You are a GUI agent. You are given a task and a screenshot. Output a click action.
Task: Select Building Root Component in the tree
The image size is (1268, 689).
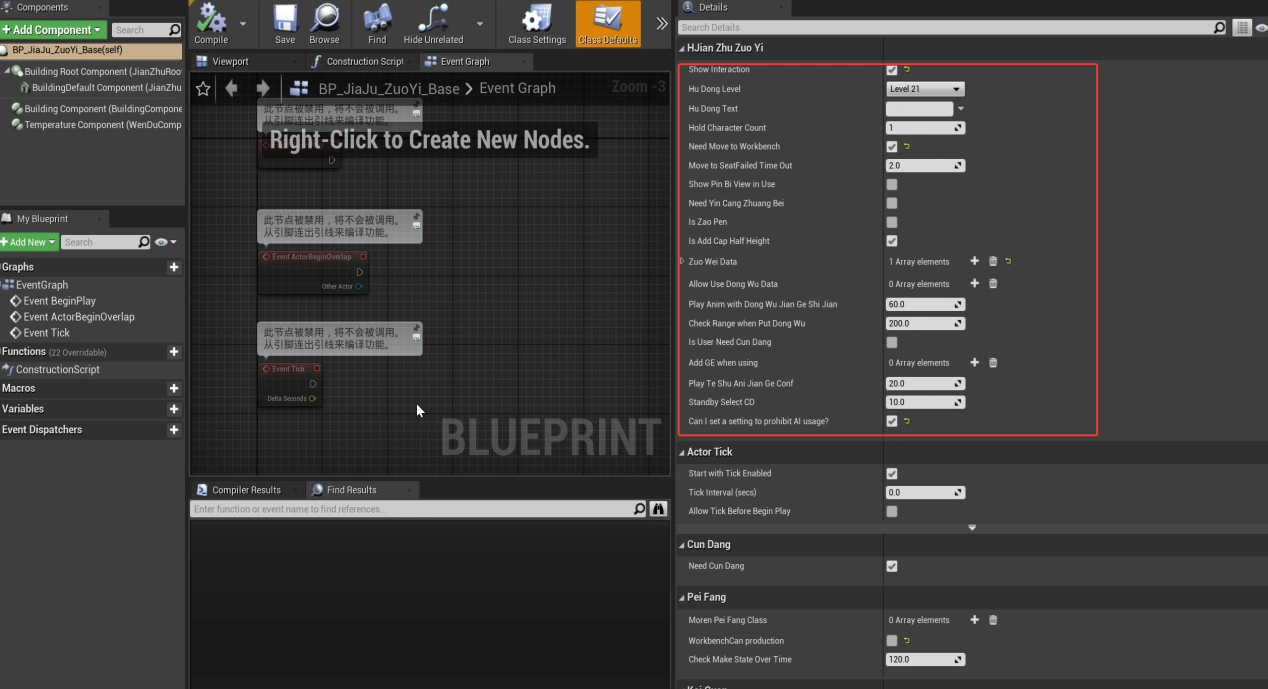tap(102, 72)
